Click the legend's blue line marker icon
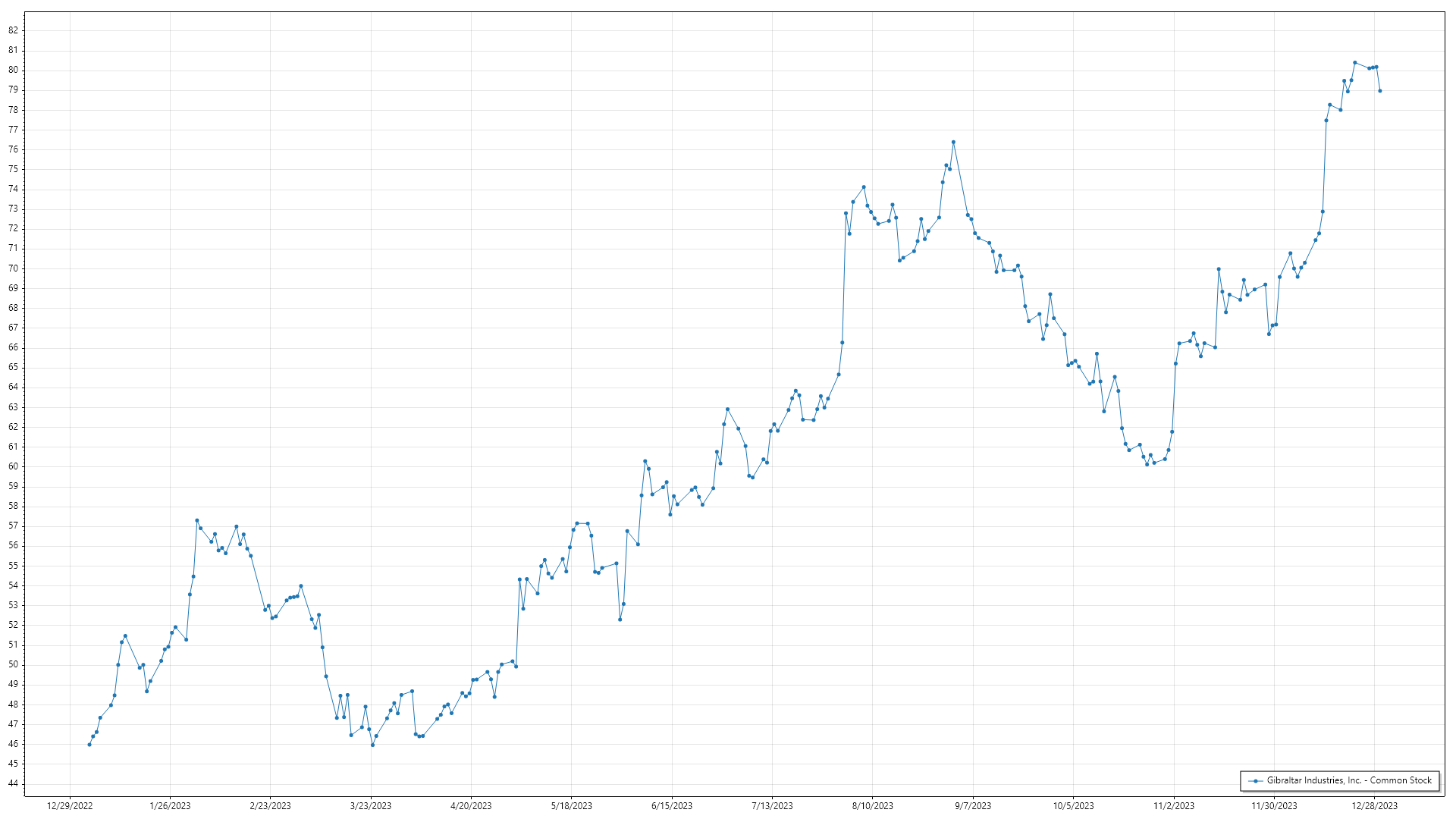Viewport: 1456px width, 819px height. (1256, 780)
